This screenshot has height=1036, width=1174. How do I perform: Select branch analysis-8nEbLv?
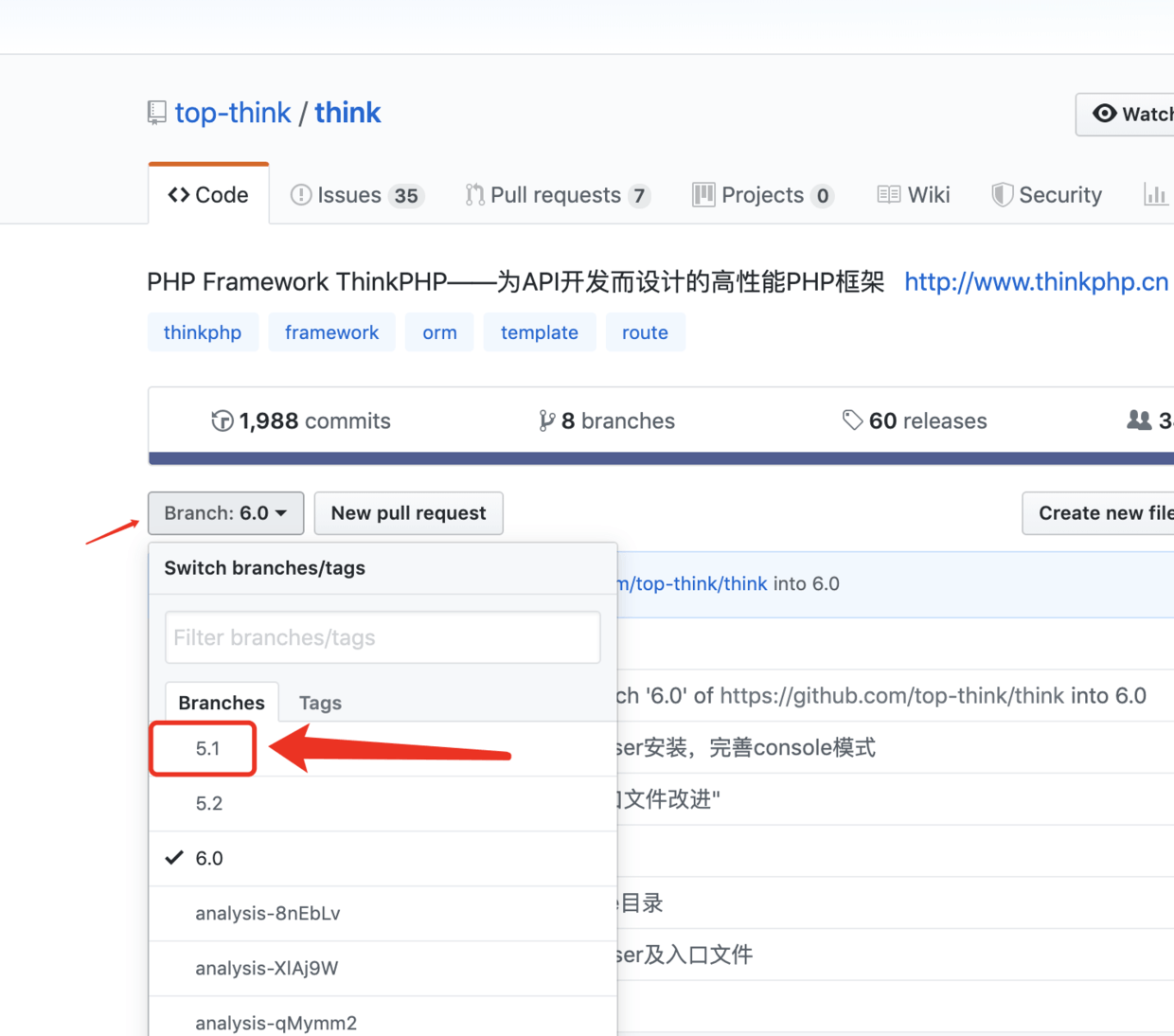tap(382, 914)
